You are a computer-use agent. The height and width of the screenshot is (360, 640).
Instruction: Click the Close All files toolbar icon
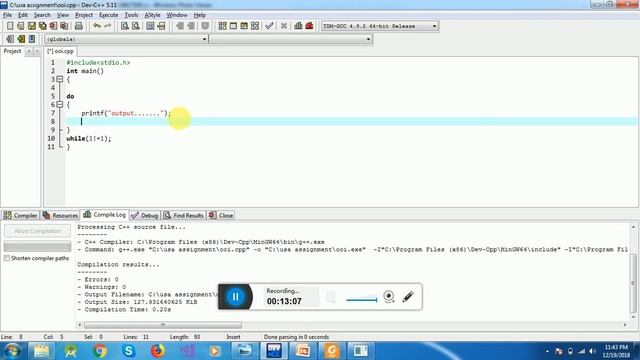tap(64, 26)
